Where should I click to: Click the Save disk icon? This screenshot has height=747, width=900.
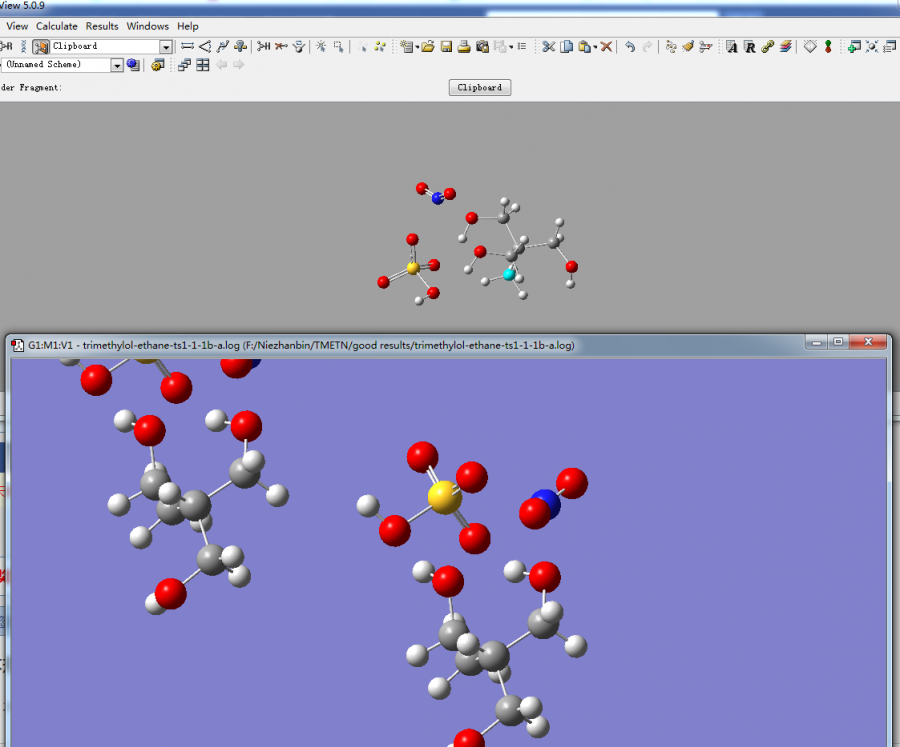(446, 46)
